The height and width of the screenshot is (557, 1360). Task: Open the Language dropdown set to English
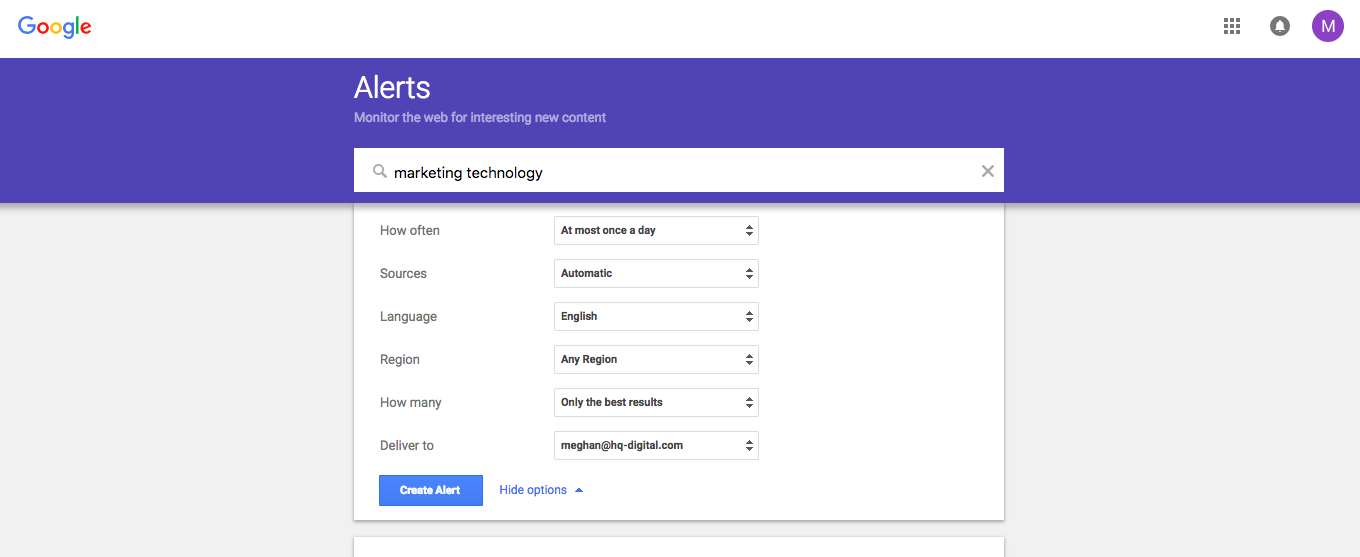(x=656, y=316)
